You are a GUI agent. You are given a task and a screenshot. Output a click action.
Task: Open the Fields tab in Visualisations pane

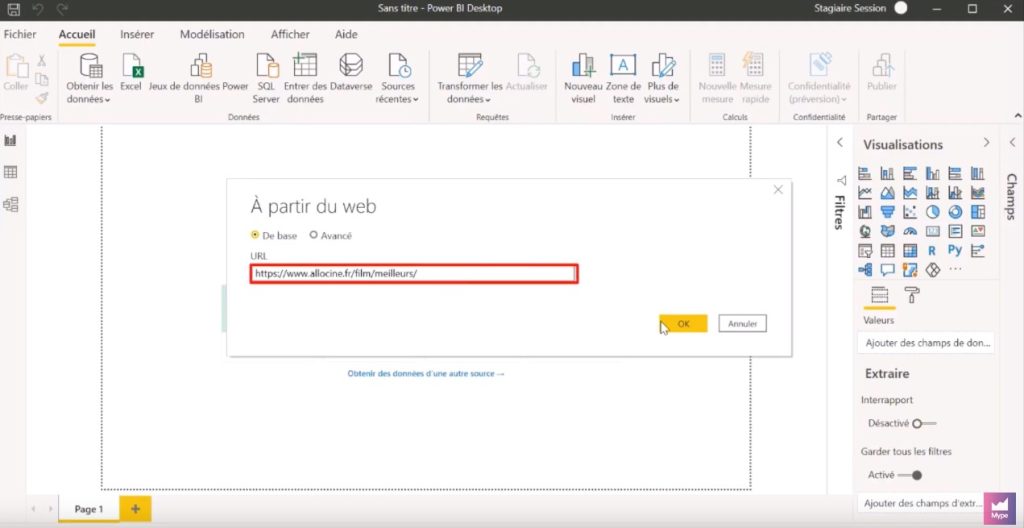[x=880, y=295]
